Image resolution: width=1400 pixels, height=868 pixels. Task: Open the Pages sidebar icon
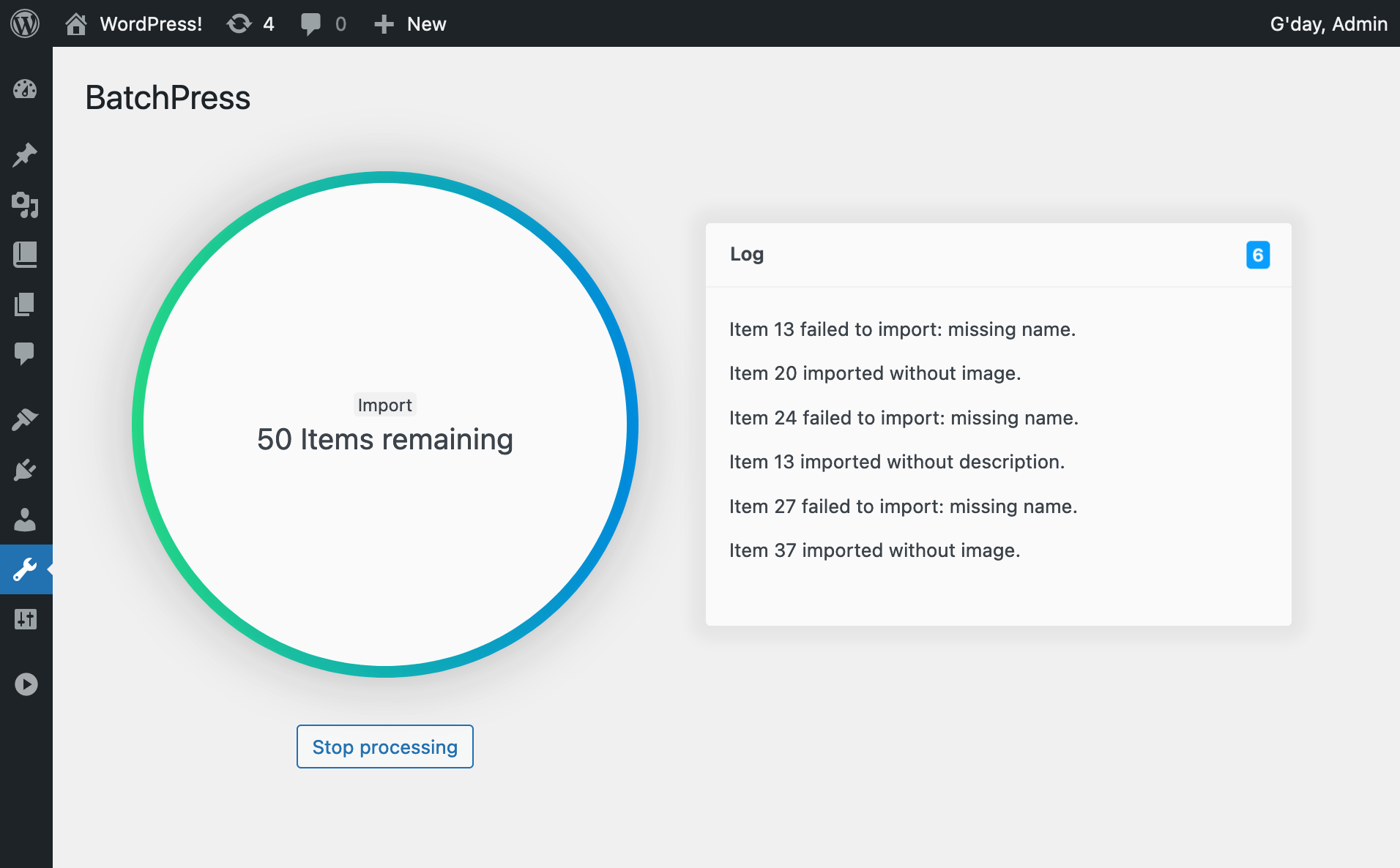(25, 304)
